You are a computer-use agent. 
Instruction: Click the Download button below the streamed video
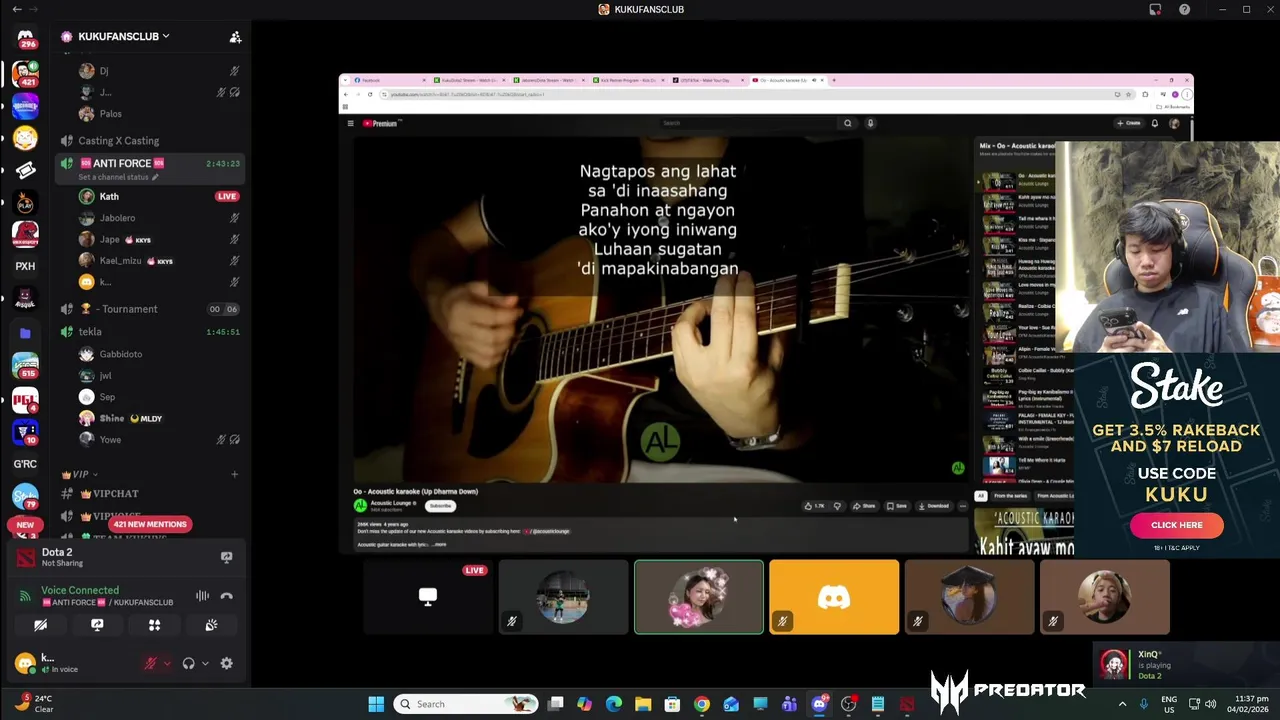click(933, 506)
